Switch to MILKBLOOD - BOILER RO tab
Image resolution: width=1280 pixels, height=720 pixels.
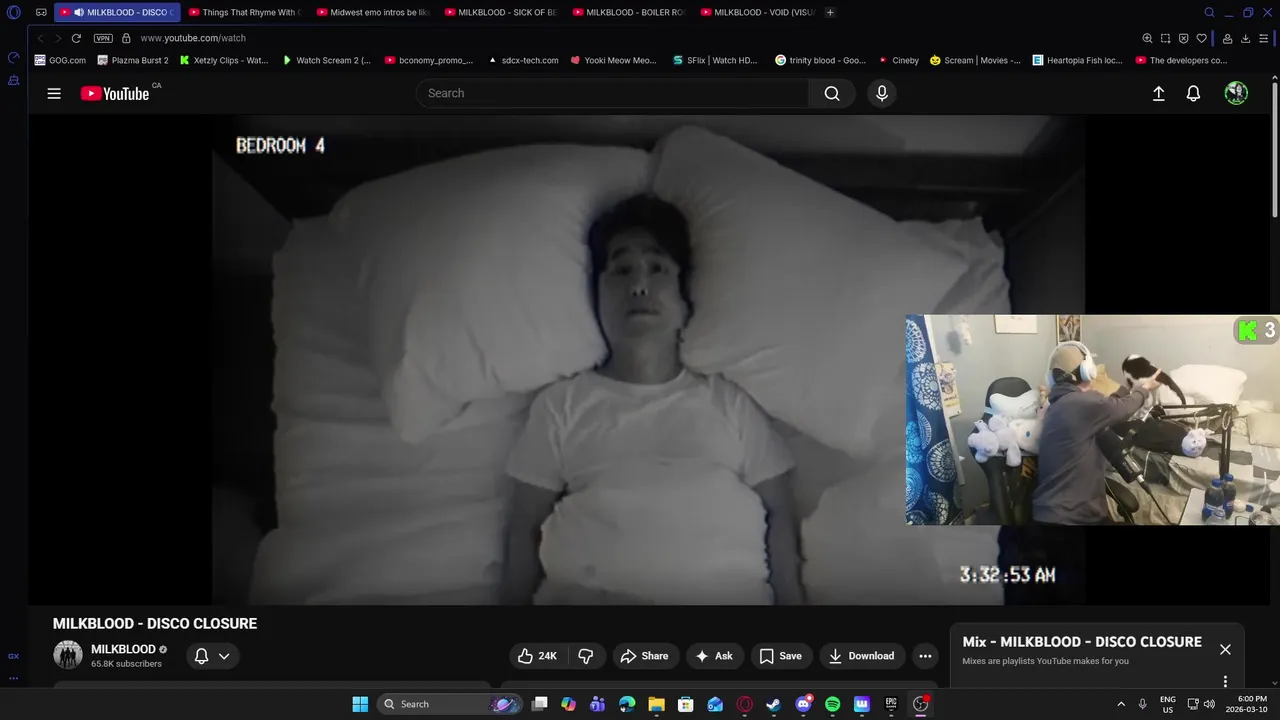pyautogui.click(x=630, y=12)
